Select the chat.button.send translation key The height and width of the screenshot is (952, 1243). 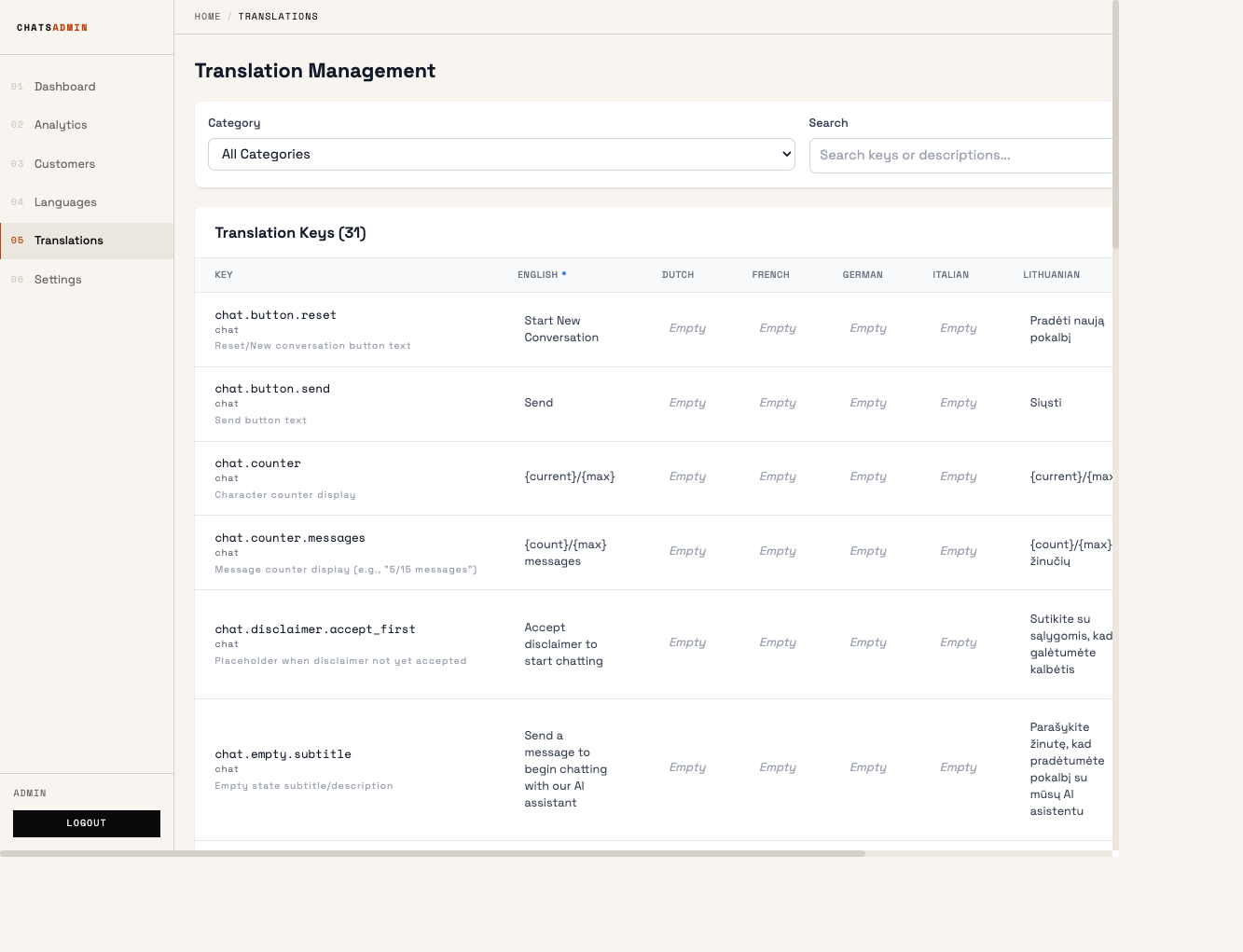[x=272, y=388]
